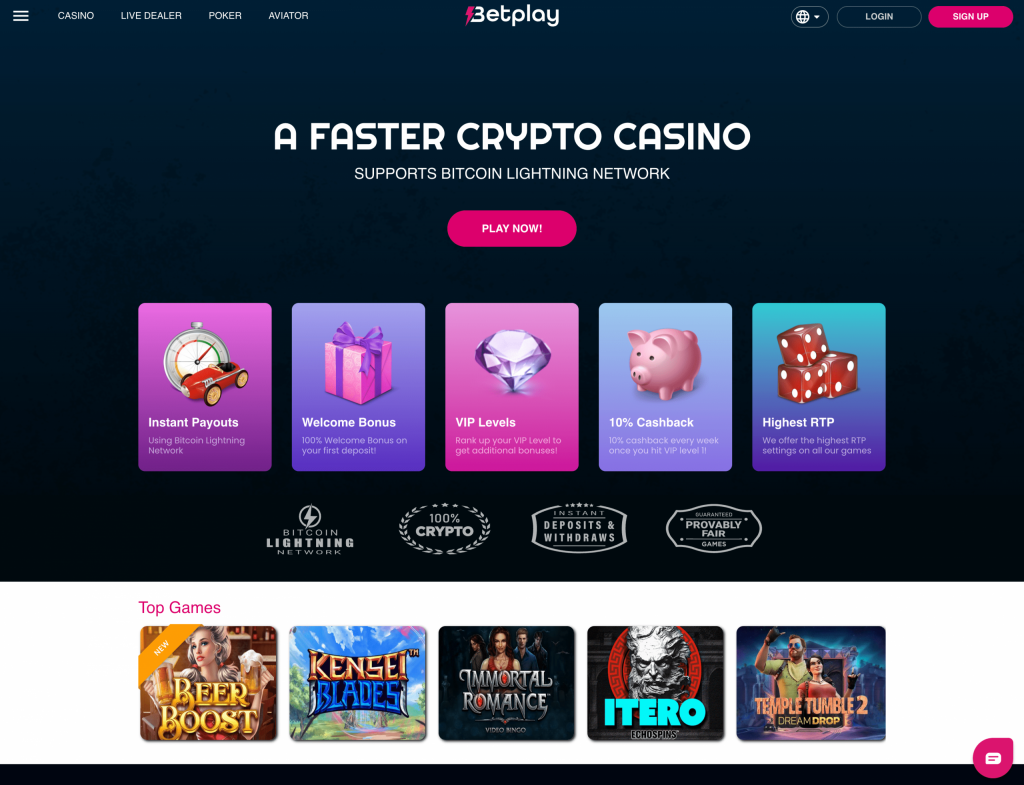Click the Login button
1024x785 pixels.
879,16
